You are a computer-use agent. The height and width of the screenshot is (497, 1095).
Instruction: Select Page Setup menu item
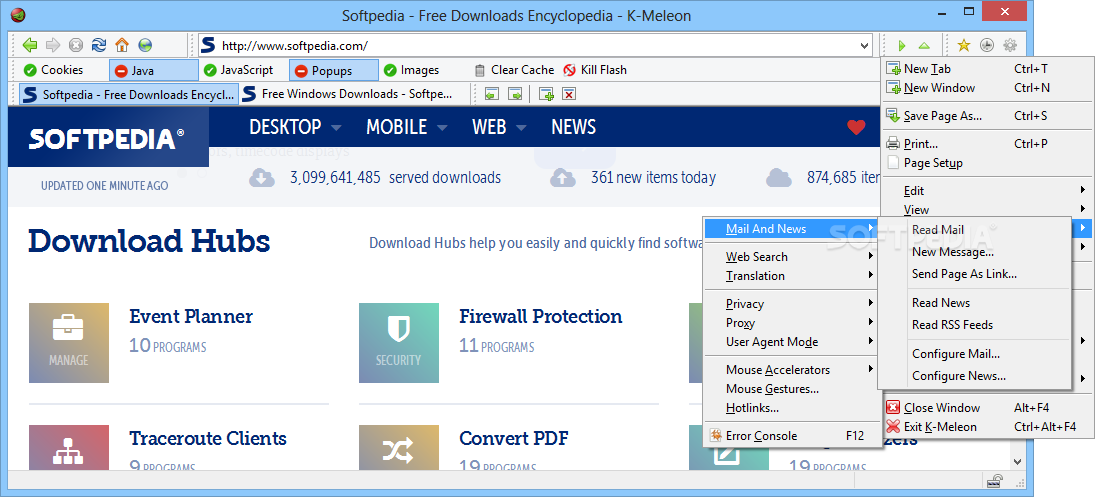(x=987, y=163)
